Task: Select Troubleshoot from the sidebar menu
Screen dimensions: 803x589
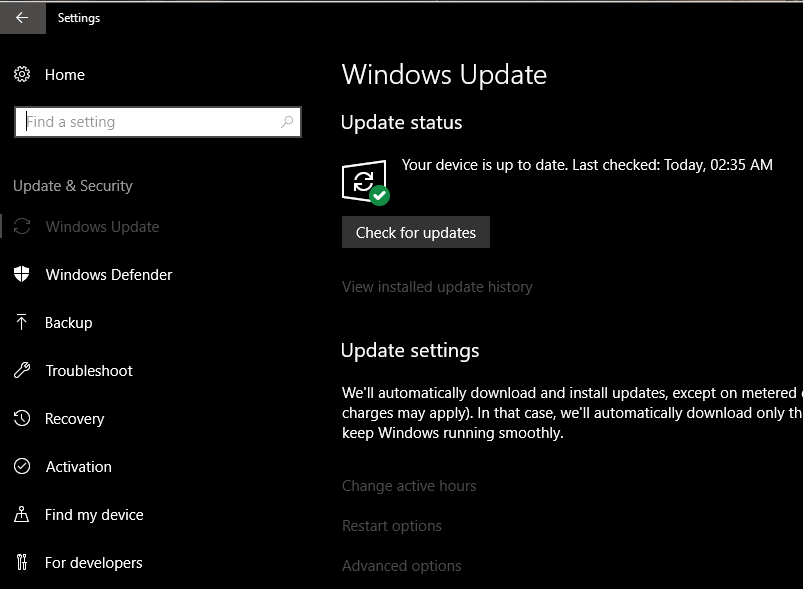Action: pyautogui.click(x=88, y=370)
